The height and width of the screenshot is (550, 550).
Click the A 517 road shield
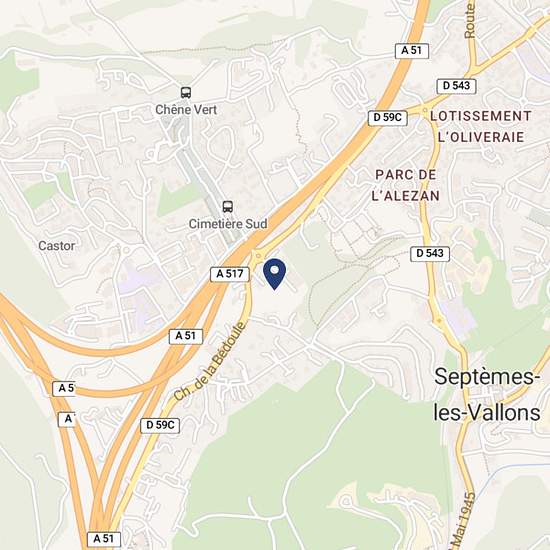click(x=230, y=274)
